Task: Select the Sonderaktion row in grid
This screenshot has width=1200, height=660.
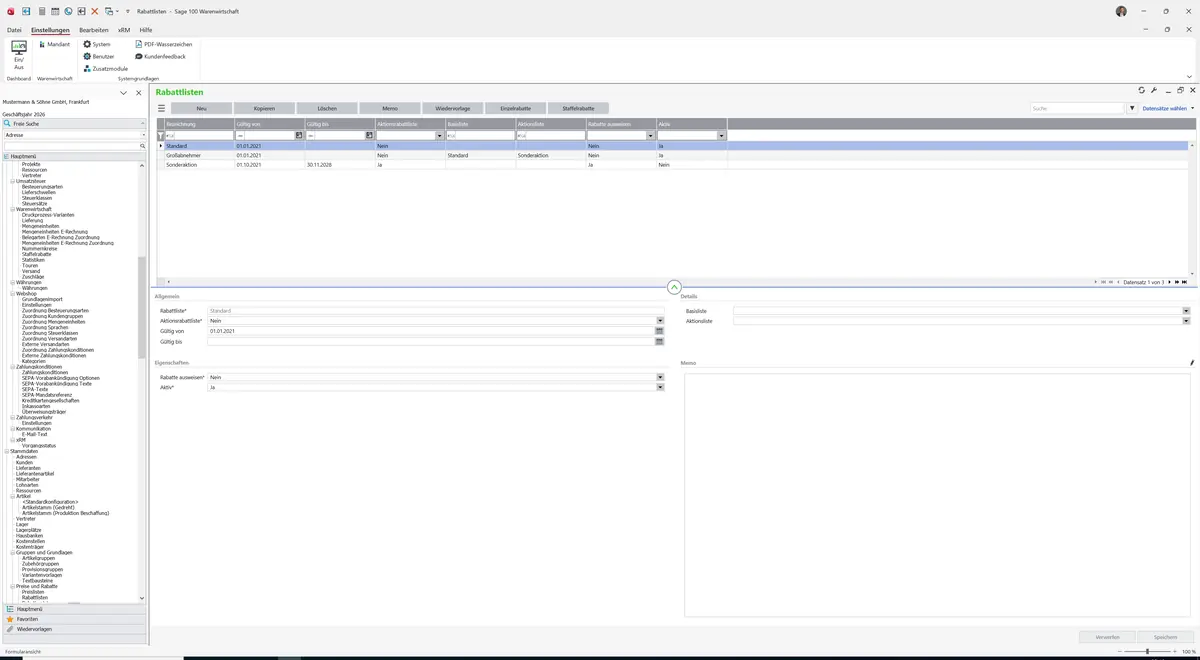Action: click(x=673, y=165)
